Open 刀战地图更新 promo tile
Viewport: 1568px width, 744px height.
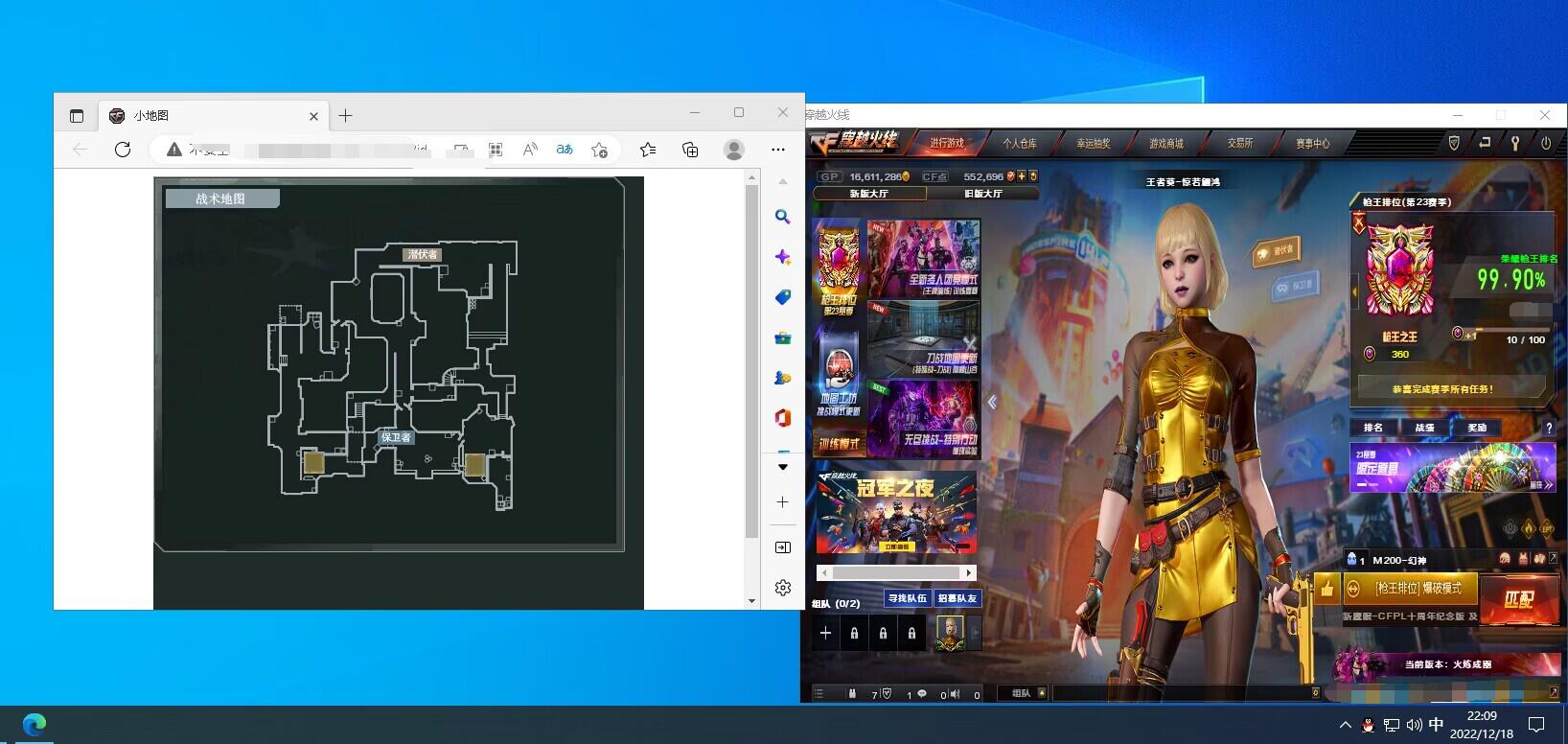924,338
